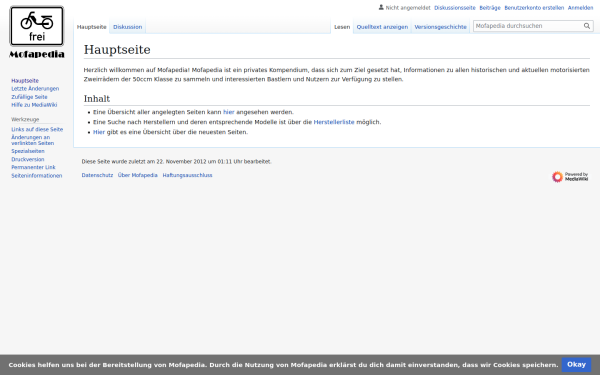This screenshot has height=375, width=600.
Task: Open the Herstellerliste link
Action: coord(334,122)
